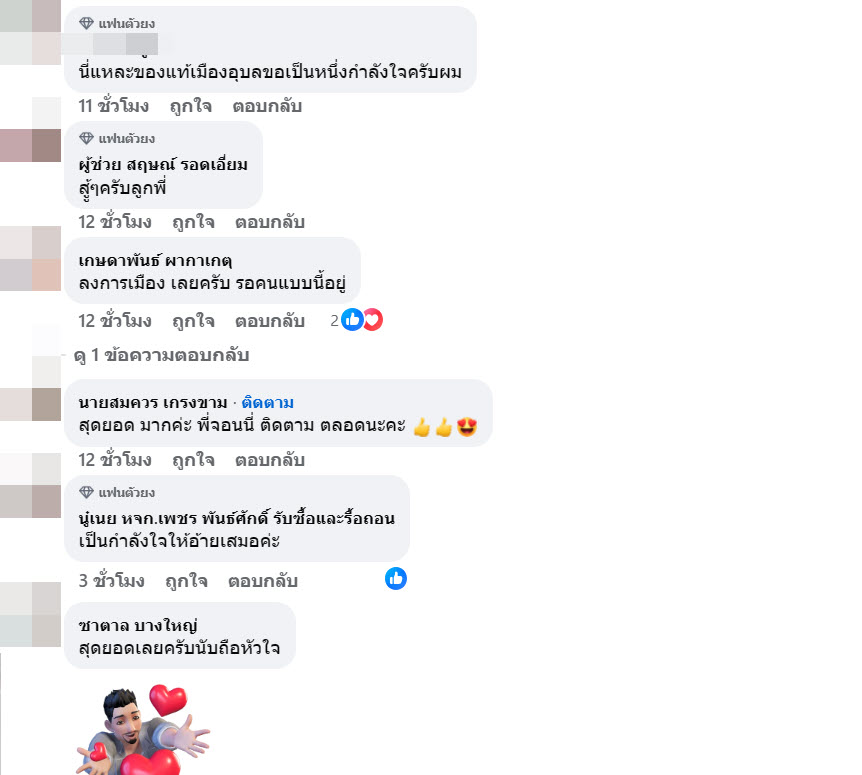Open เกษดาพันธ์ ผากาเกตุ's profile
The height and width of the screenshot is (775, 862).
pyautogui.click(x=156, y=261)
